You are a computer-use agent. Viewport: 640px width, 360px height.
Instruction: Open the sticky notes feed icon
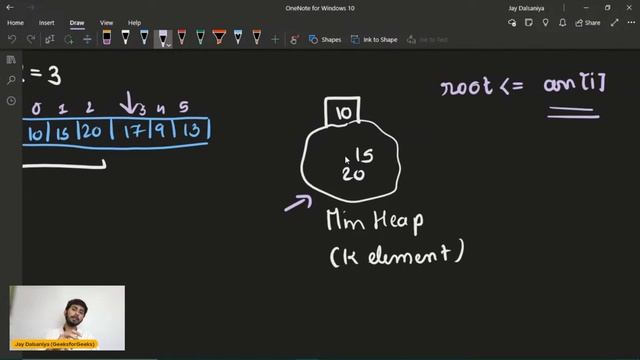point(529,23)
